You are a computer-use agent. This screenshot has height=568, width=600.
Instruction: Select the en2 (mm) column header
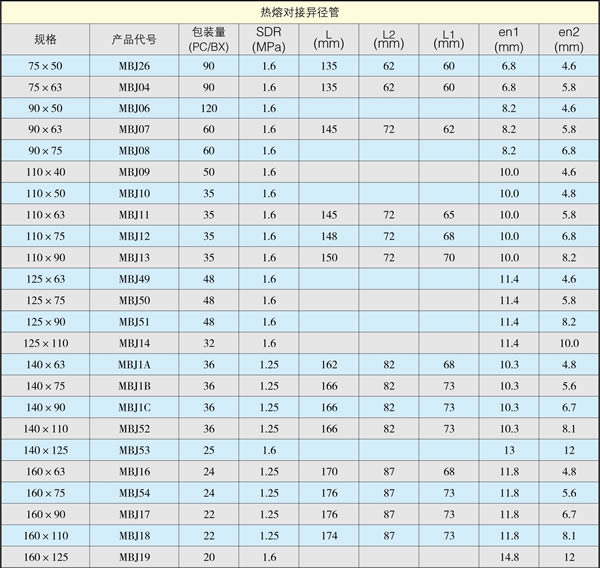[x=569, y=39]
